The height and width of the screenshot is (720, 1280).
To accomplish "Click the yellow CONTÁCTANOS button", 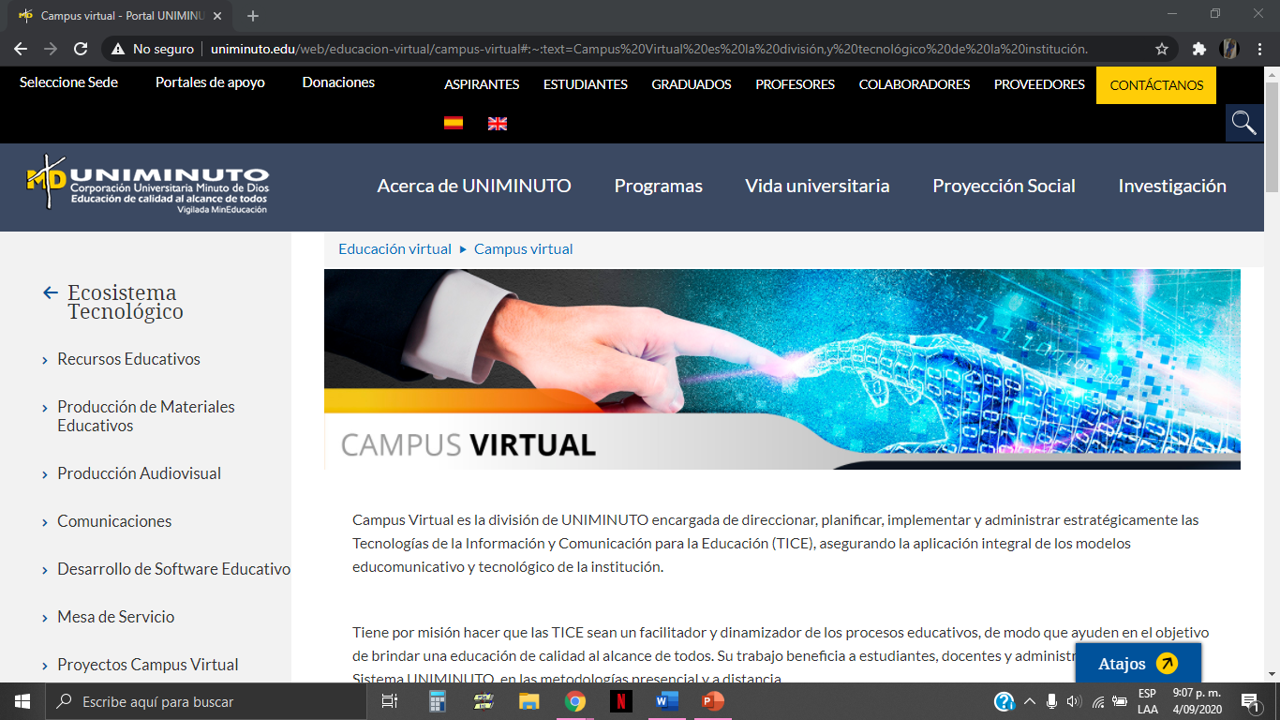I will pyautogui.click(x=1156, y=85).
